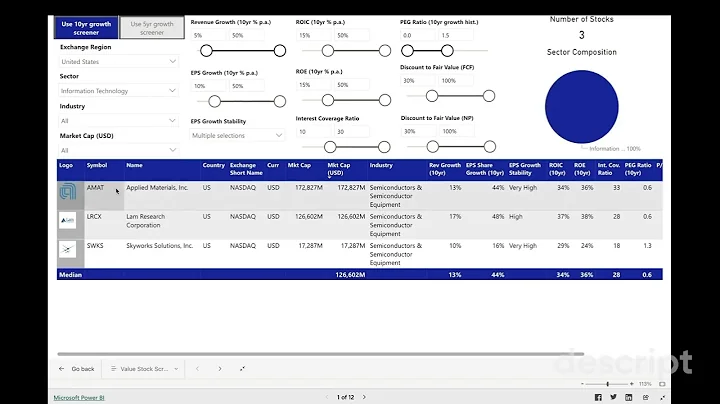The height and width of the screenshot is (404, 720).
Task: Open the Microsoft Power BI link
Action: [x=79, y=398]
